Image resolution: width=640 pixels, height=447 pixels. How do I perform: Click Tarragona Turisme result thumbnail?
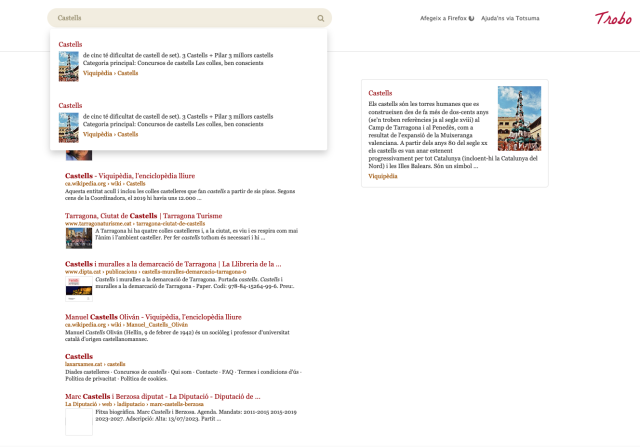79,238
